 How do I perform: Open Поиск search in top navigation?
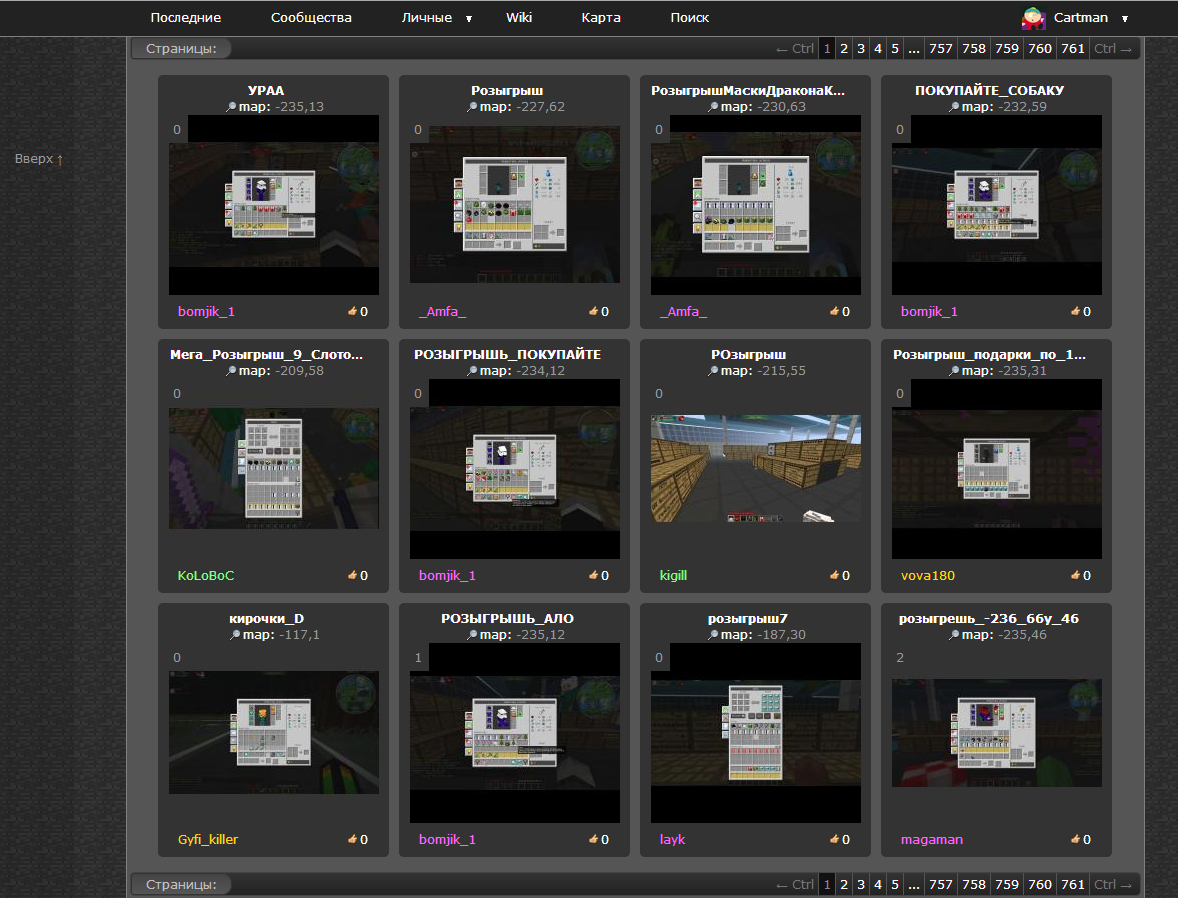pos(690,18)
